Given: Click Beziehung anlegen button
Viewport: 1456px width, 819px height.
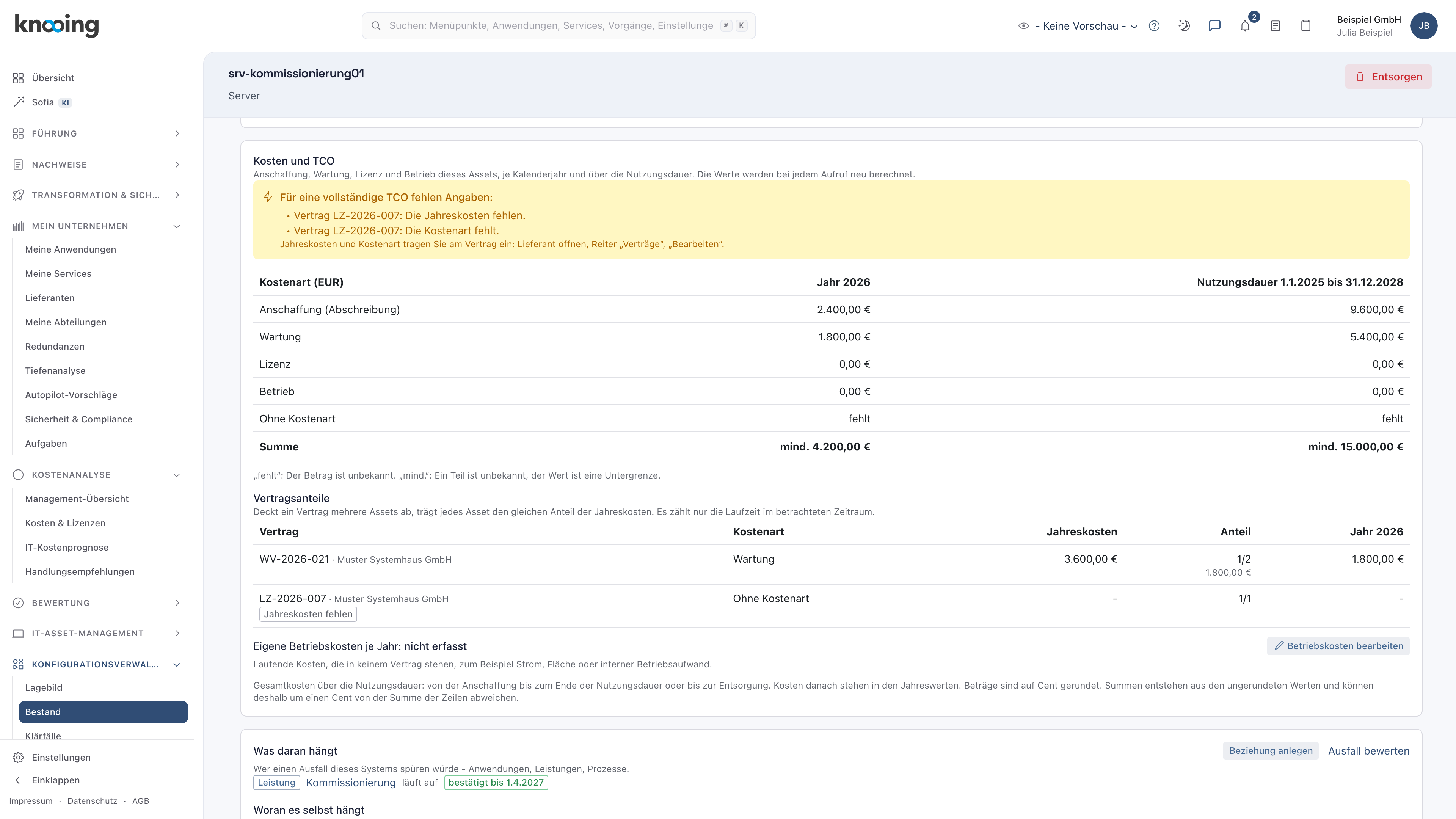Looking at the screenshot, I should (1271, 751).
